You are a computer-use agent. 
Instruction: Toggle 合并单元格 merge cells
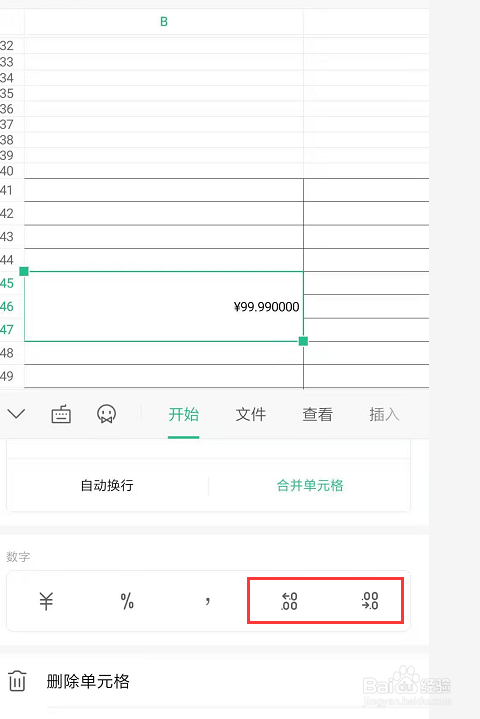(310, 485)
